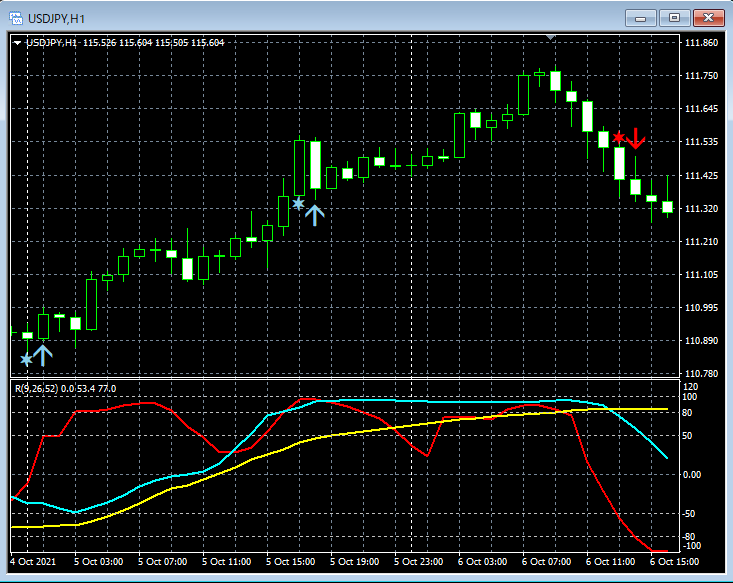The height and width of the screenshot is (583, 733).
Task: Click the red down arrow sell signal
Action: [x=636, y=139]
